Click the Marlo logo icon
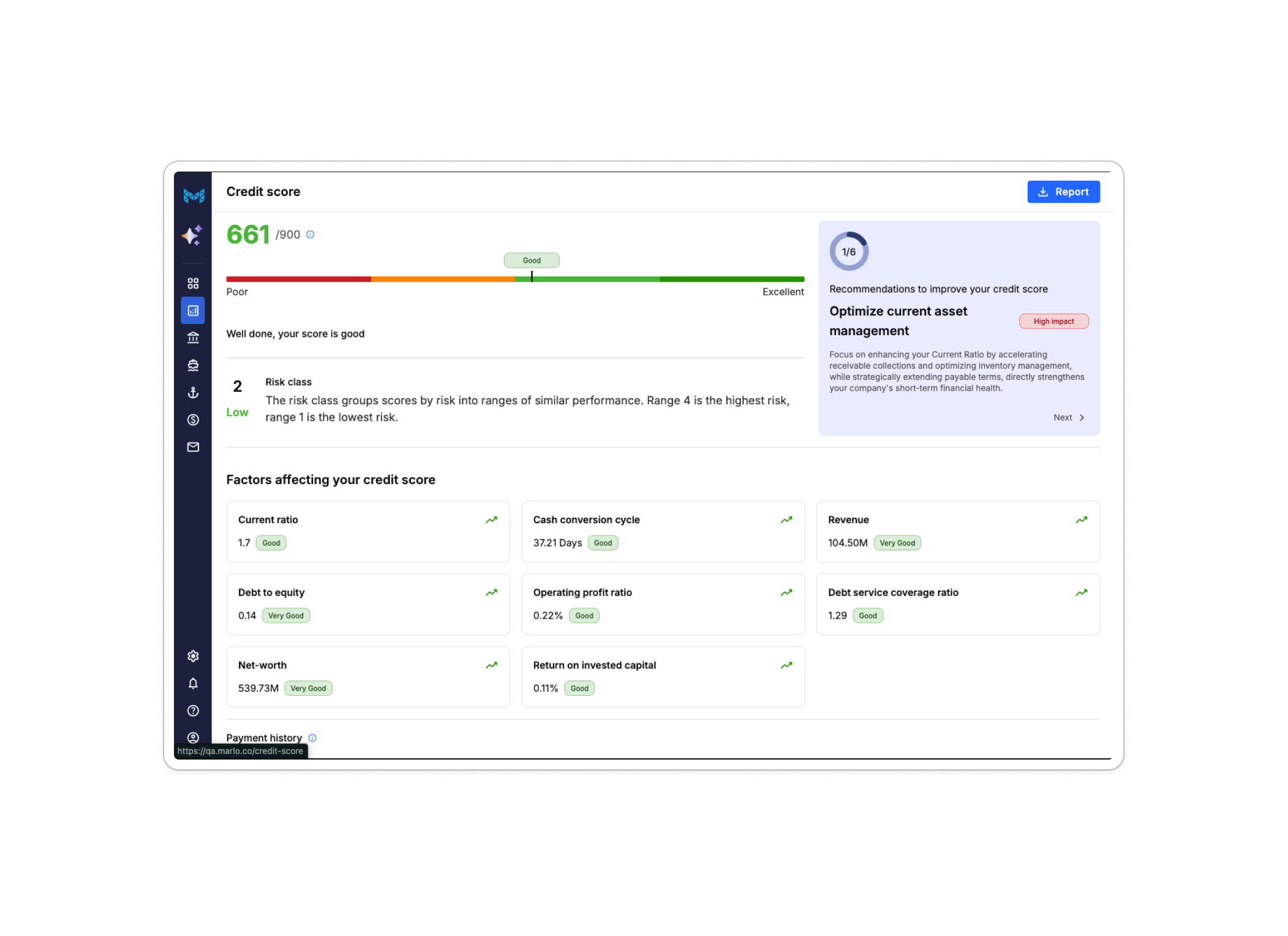Viewport: 1288px width, 936px height. click(194, 195)
